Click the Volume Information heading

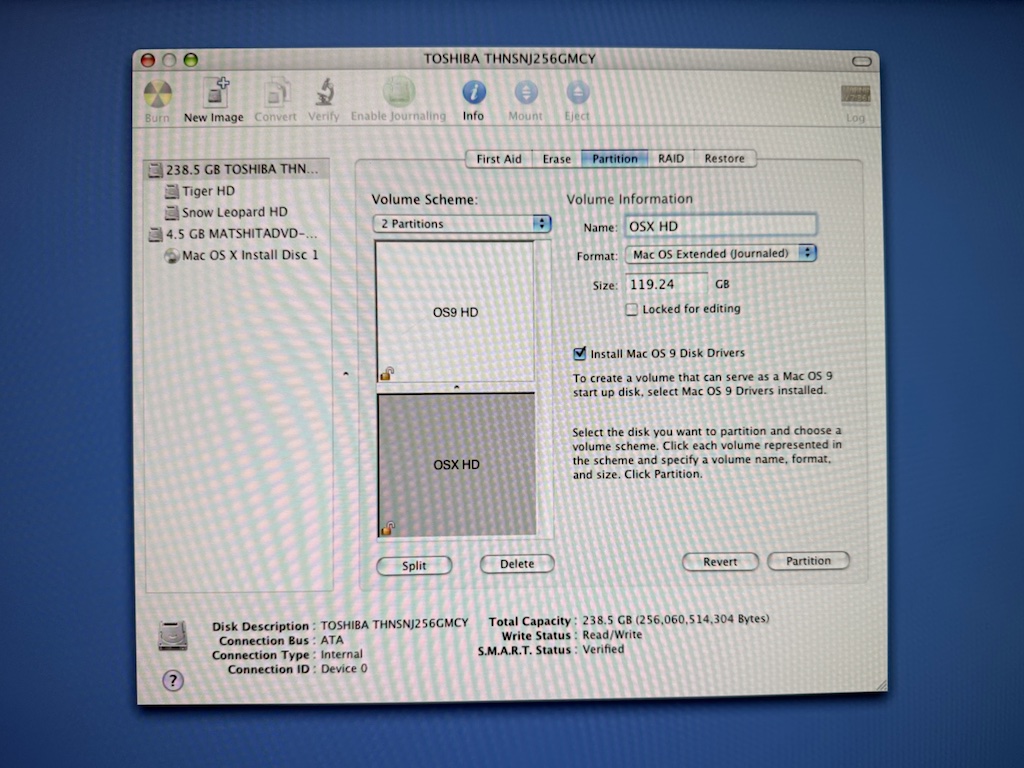629,199
